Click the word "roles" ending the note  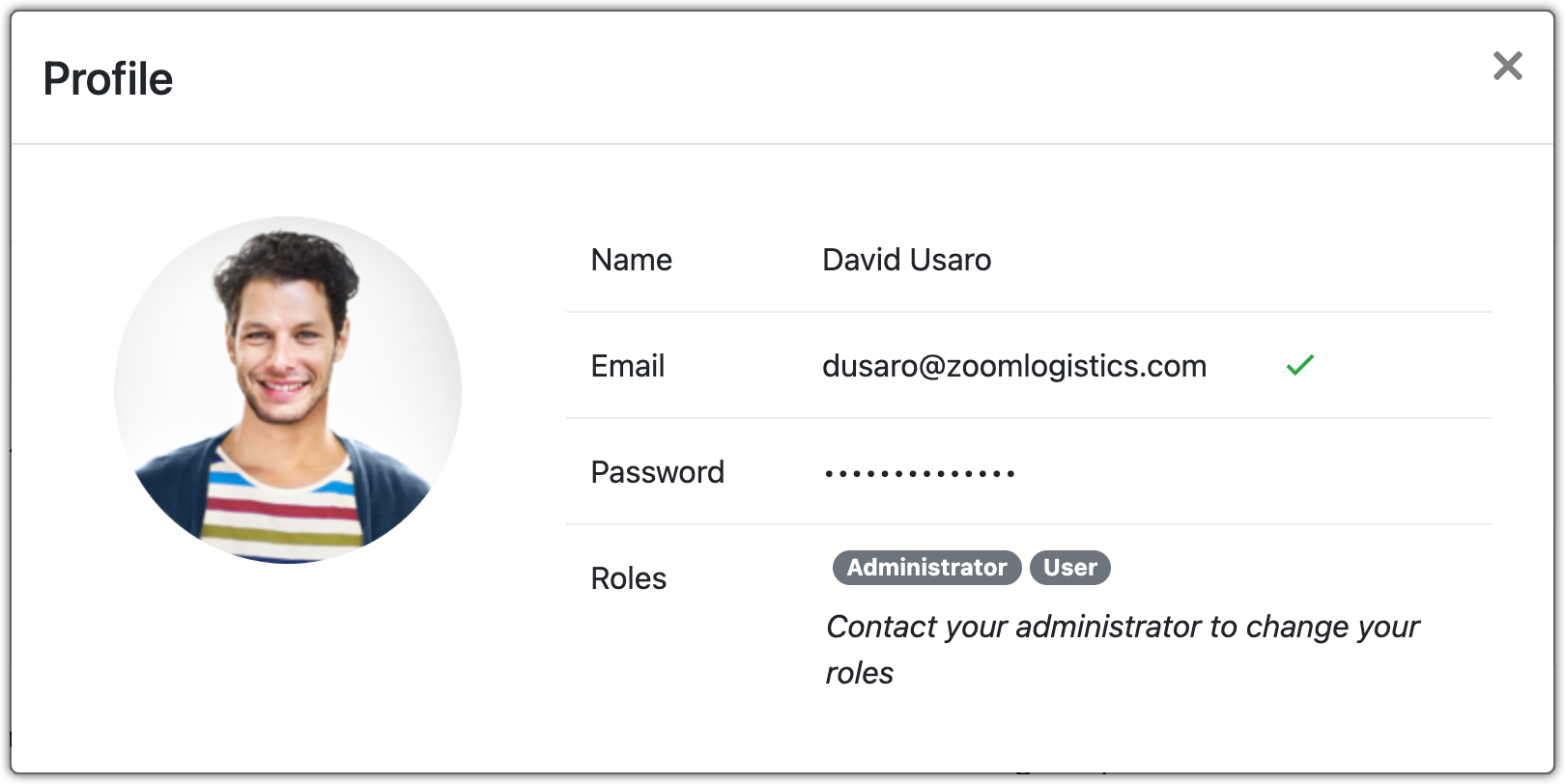pos(859,673)
